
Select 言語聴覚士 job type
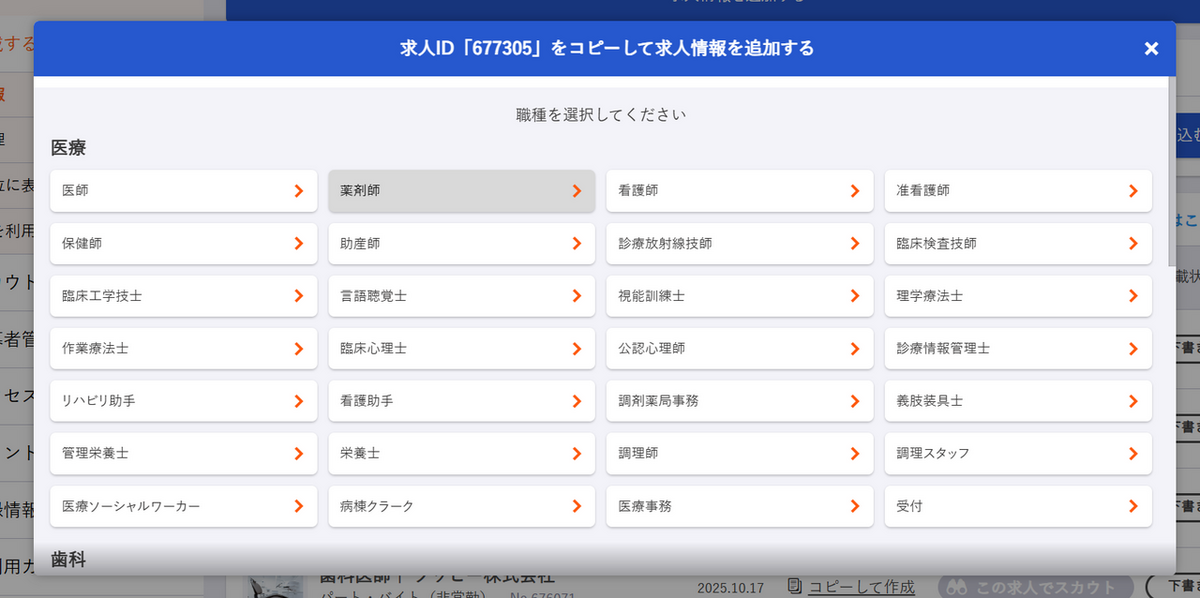tap(461, 296)
